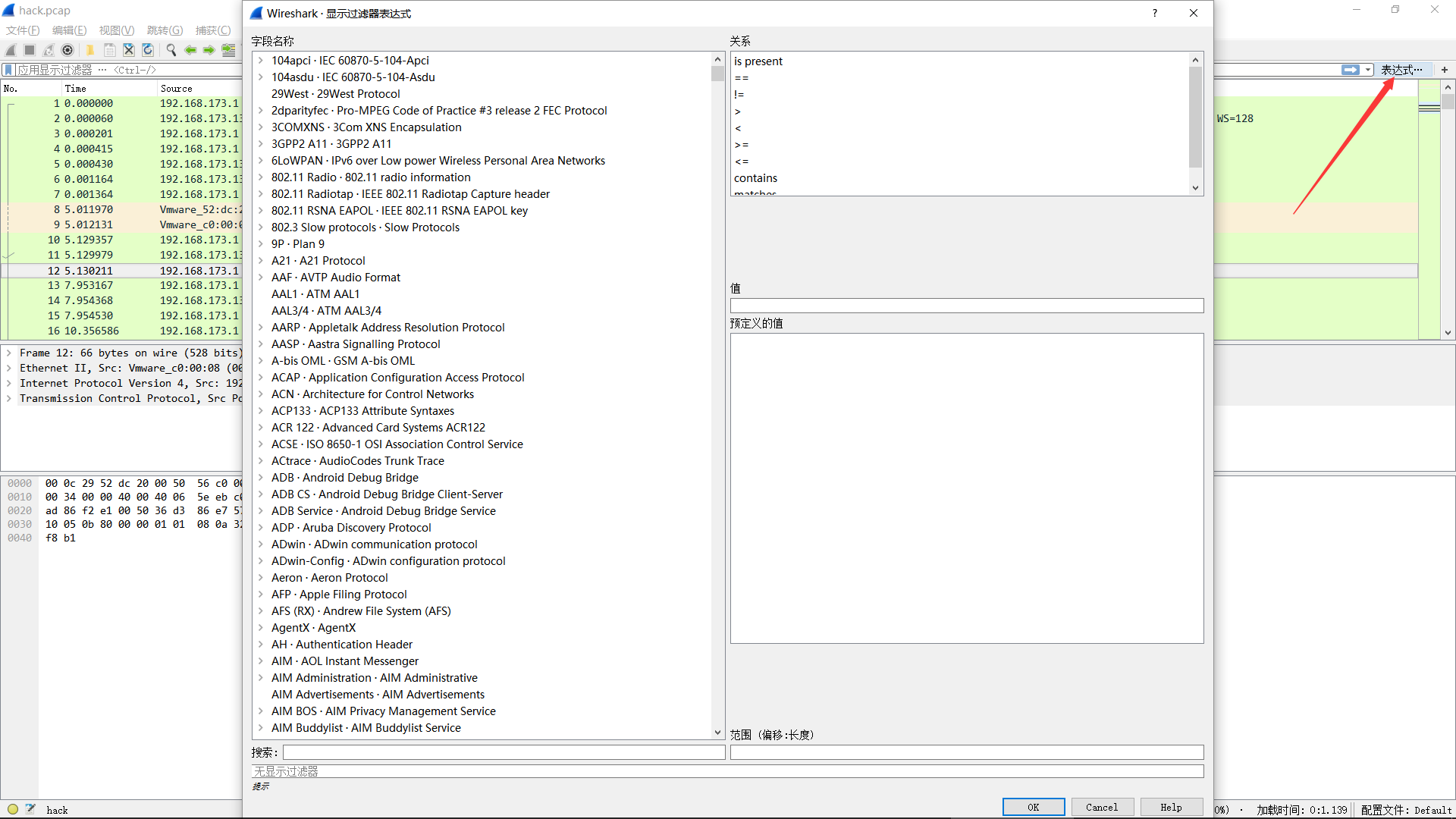Click the Cancel button
This screenshot has height=819, width=1456.
(1102, 806)
